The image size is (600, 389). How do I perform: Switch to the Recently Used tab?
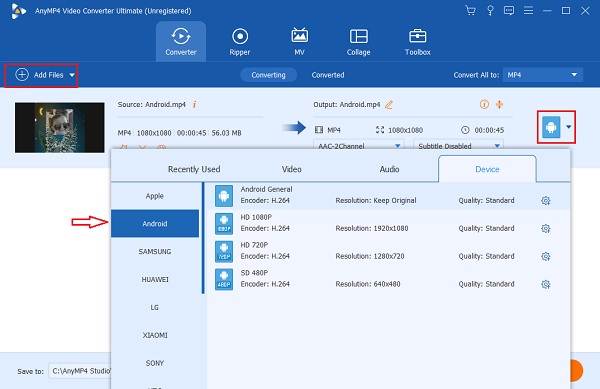coord(194,169)
